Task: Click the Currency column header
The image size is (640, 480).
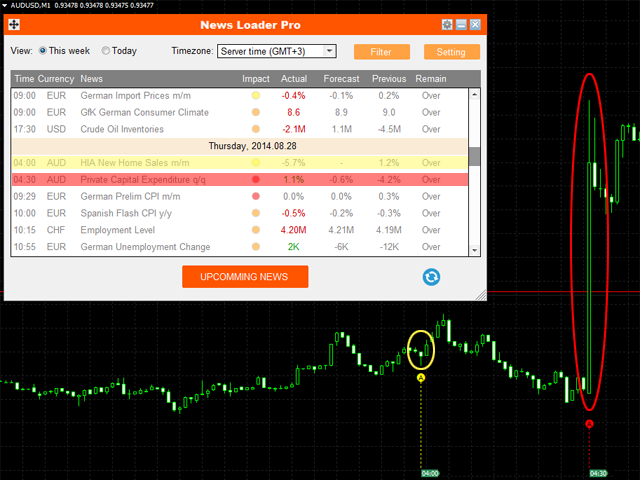Action: (x=56, y=79)
